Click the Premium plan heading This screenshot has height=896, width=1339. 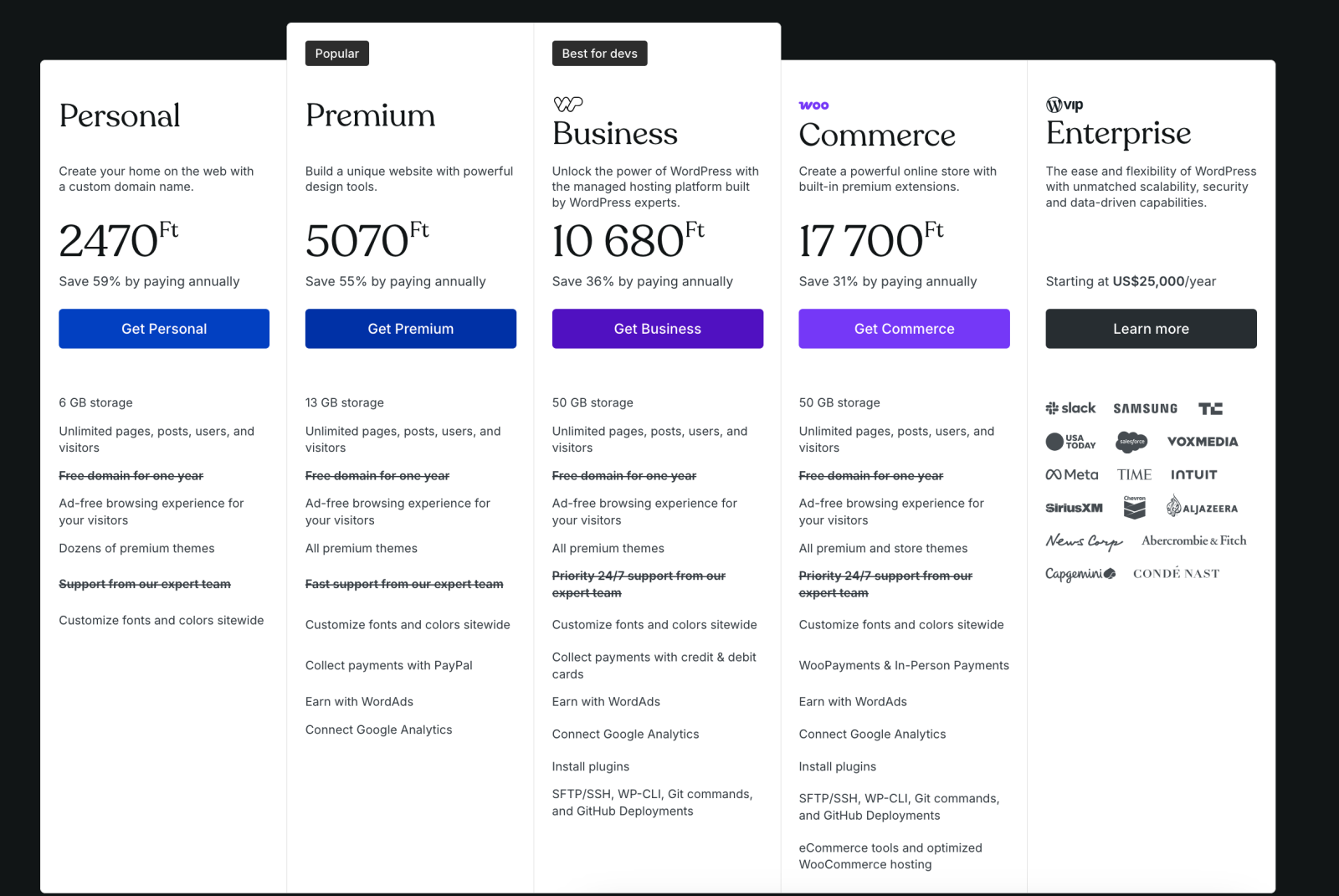click(371, 115)
